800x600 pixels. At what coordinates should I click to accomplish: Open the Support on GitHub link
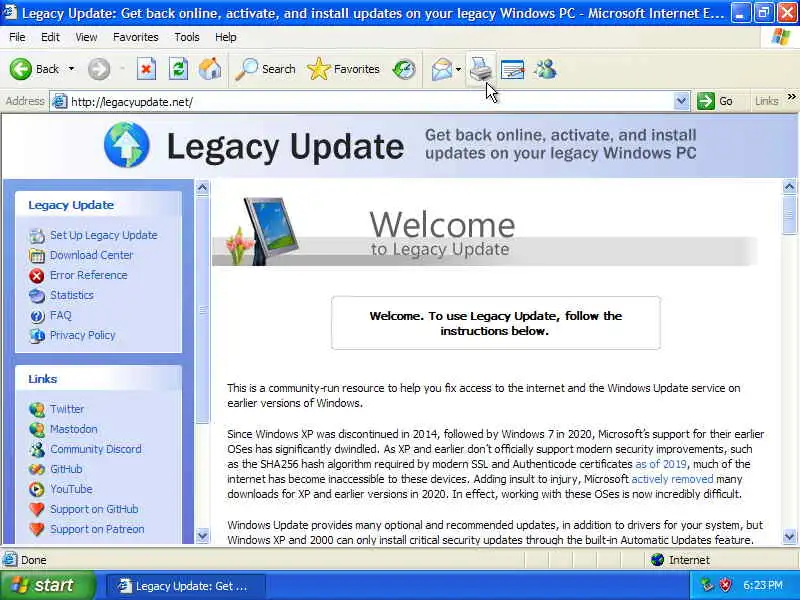[x=94, y=509]
